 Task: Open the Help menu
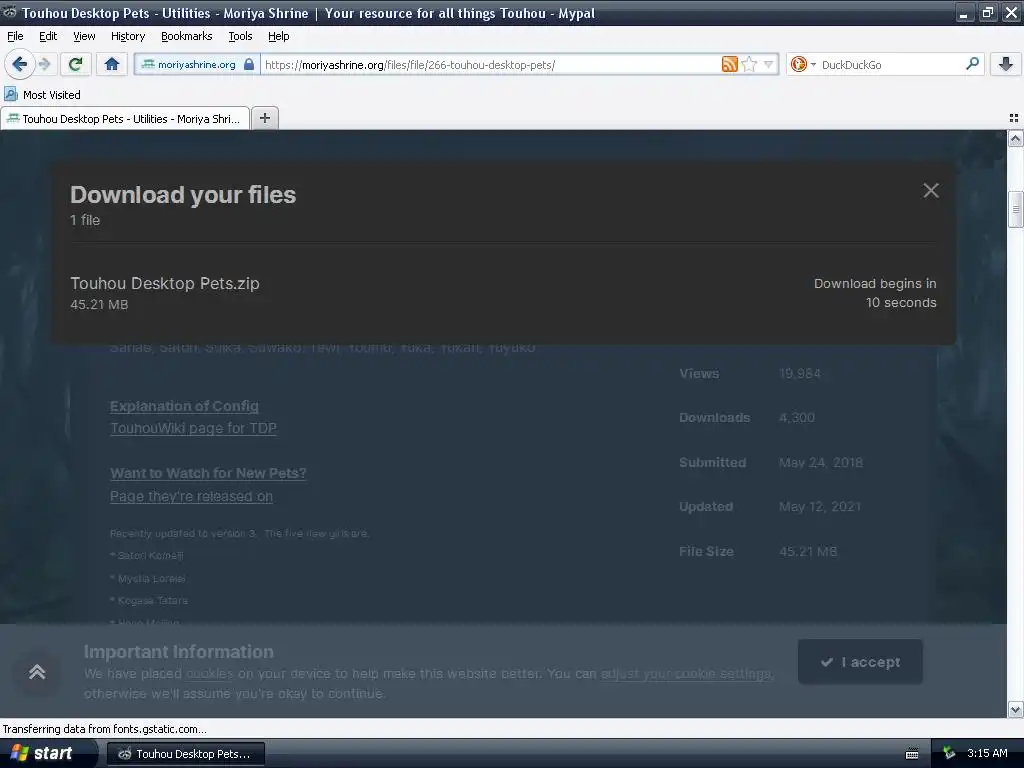pos(278,36)
